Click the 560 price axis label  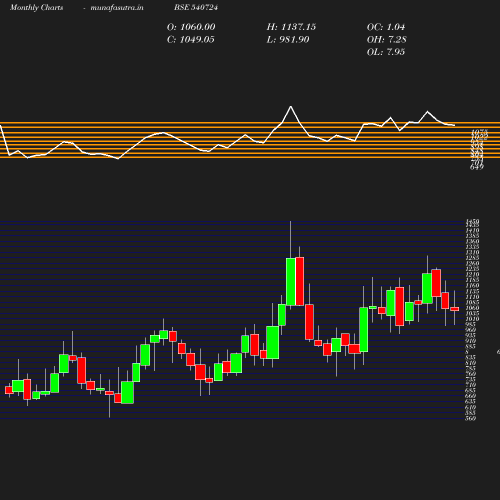click(471, 418)
